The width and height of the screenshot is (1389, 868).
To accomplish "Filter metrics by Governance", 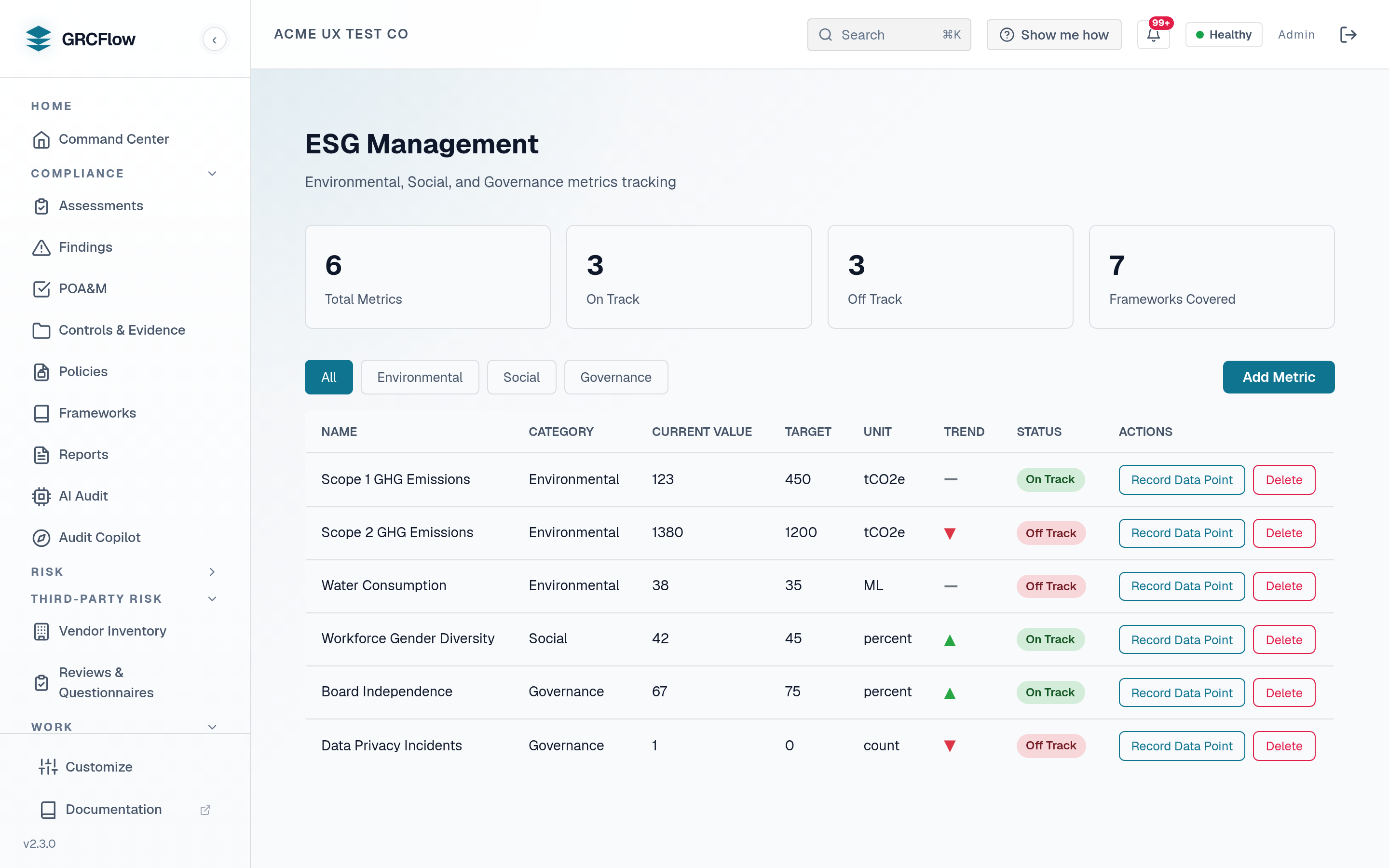I will point(616,377).
